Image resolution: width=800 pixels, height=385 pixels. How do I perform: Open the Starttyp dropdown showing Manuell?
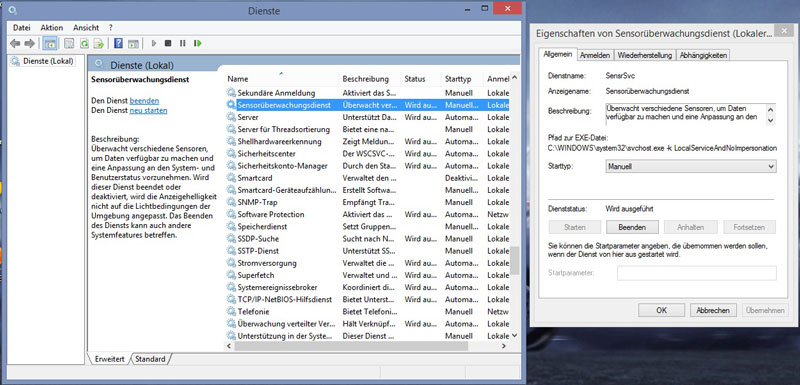(x=691, y=166)
